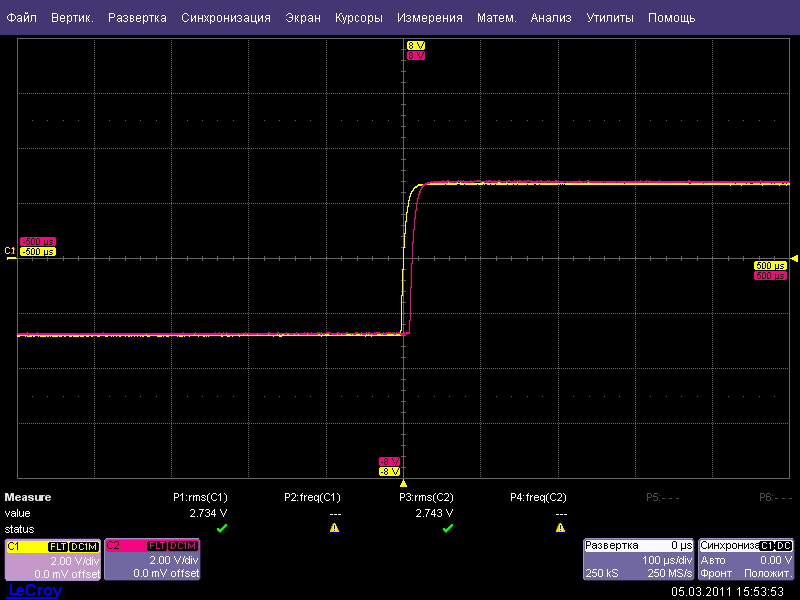Click the warning triangle status under P4

tap(560, 528)
